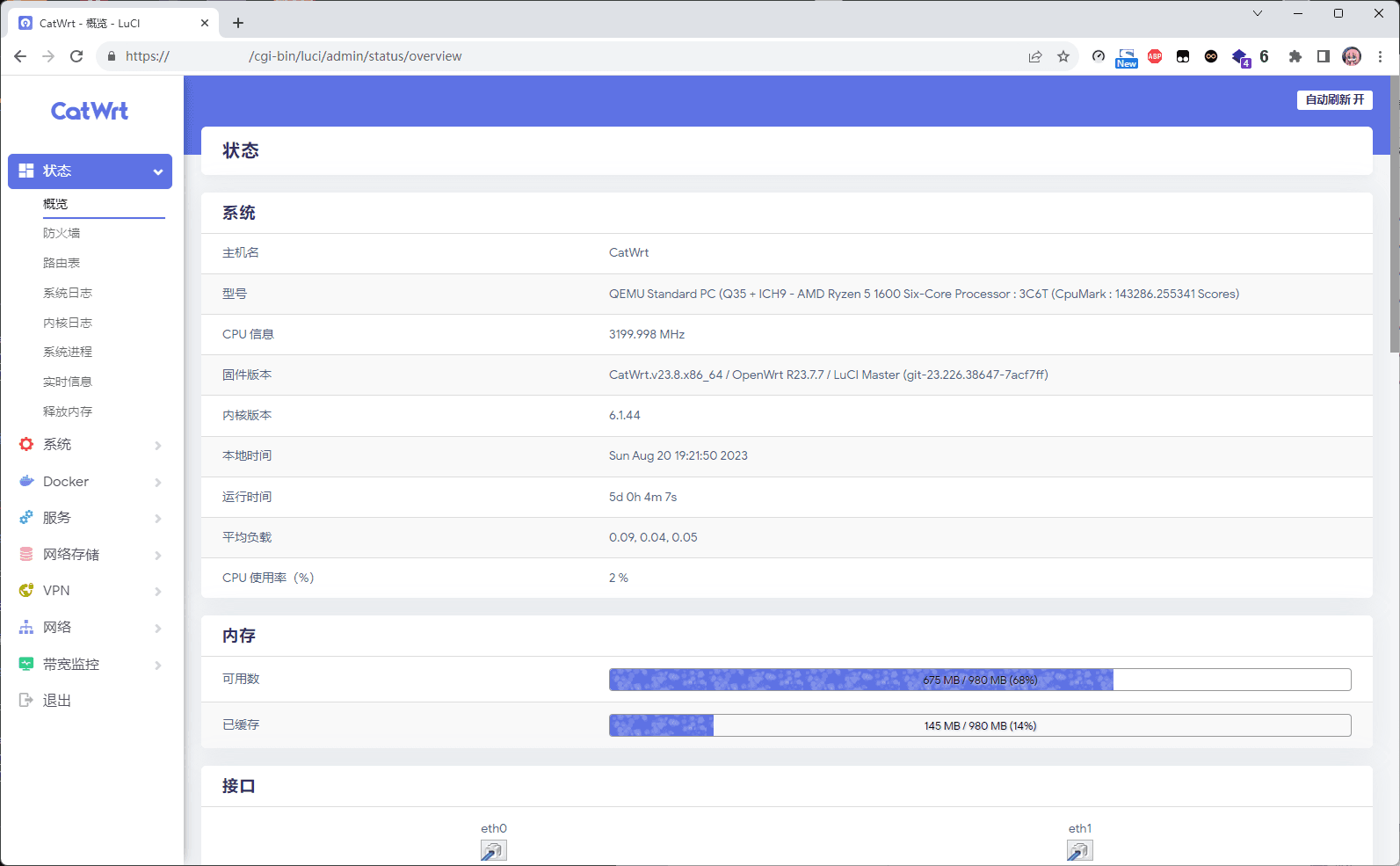Expand the 网络 sidebar chevron

point(158,628)
